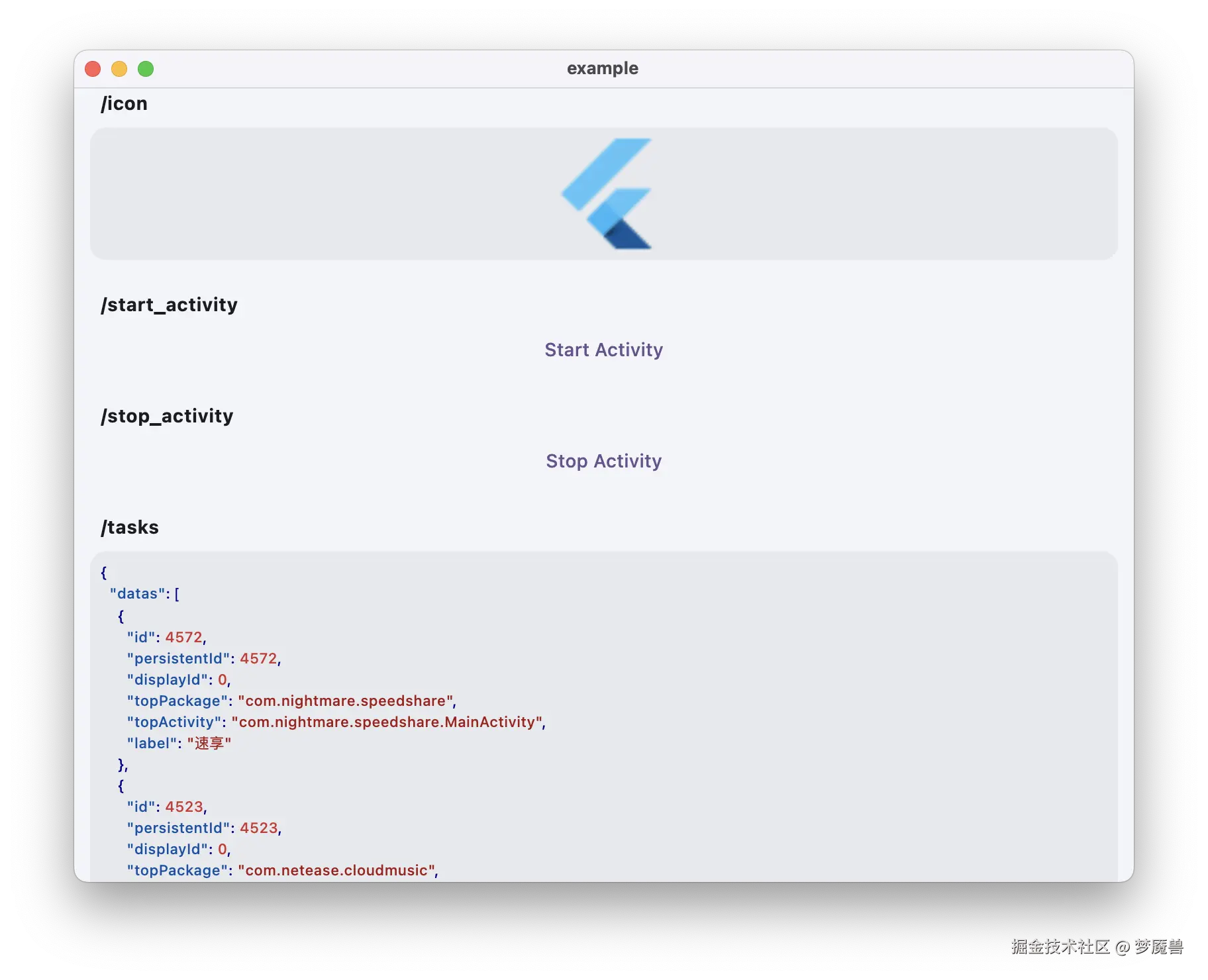Viewport: 1208px width, 980px height.
Task: Click the window title "example"
Action: (x=603, y=68)
